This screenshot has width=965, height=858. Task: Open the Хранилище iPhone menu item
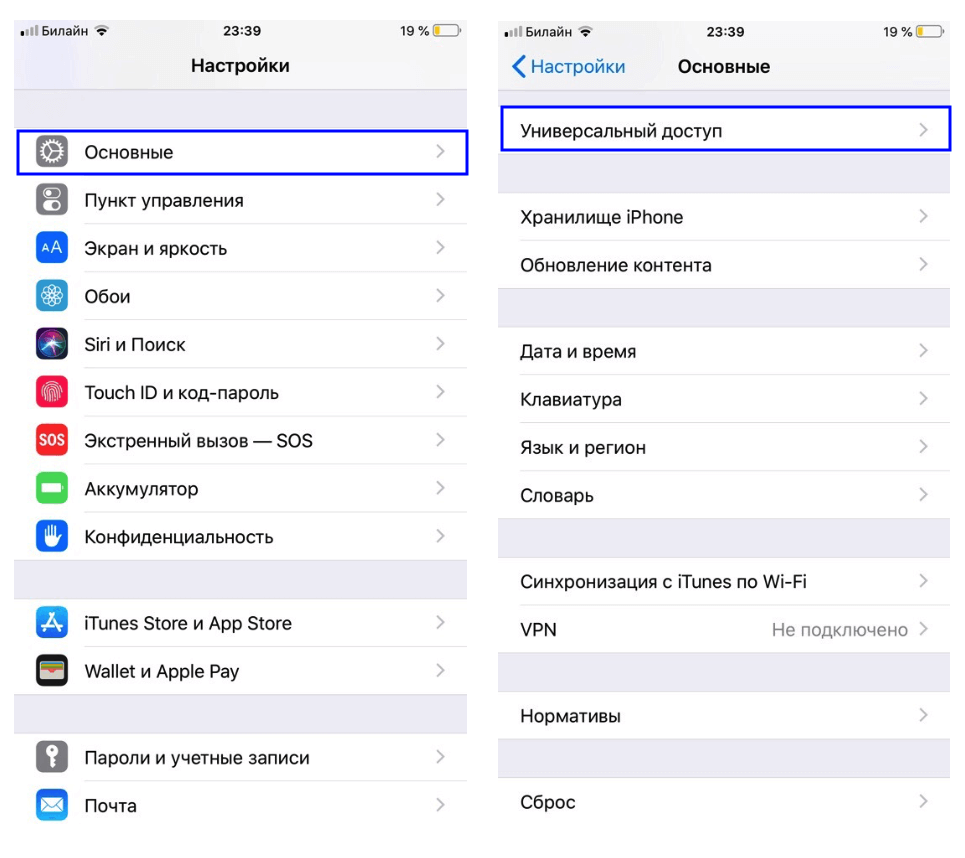point(724,217)
